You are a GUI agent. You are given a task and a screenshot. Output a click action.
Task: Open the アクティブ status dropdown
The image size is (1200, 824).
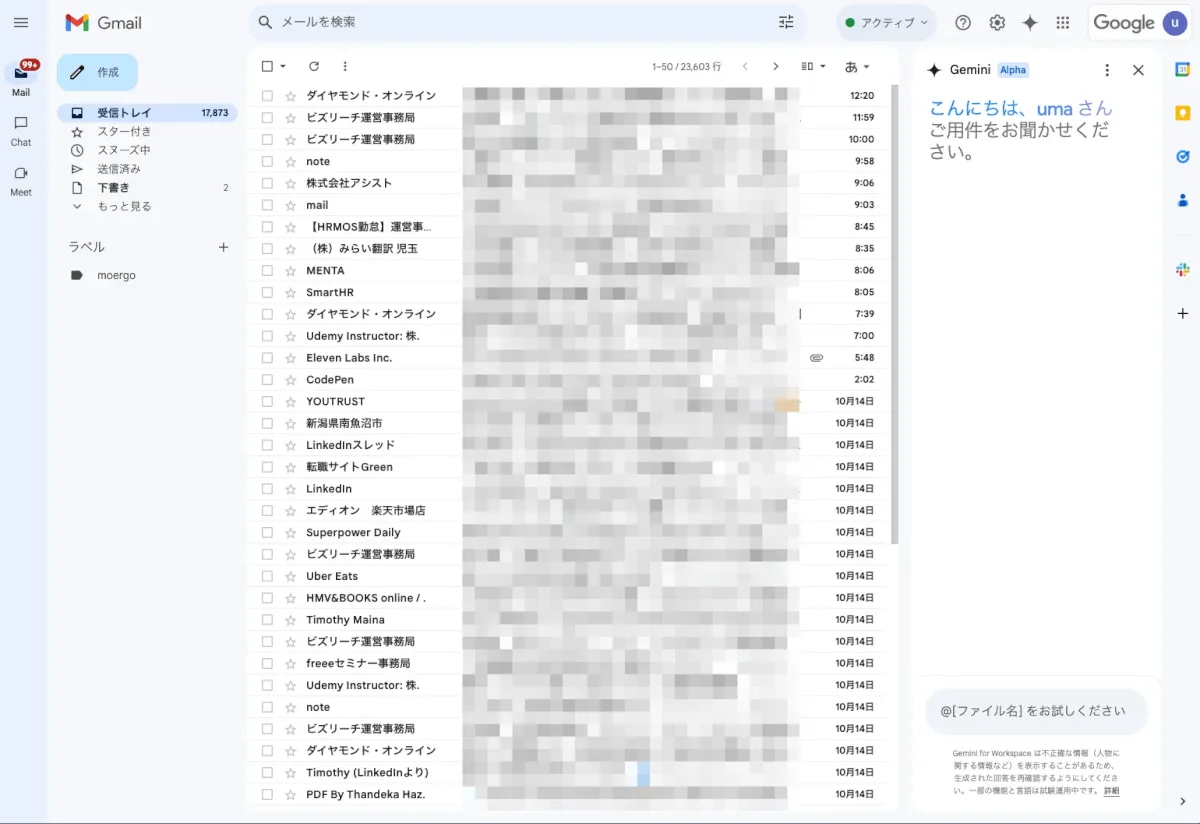pos(886,22)
